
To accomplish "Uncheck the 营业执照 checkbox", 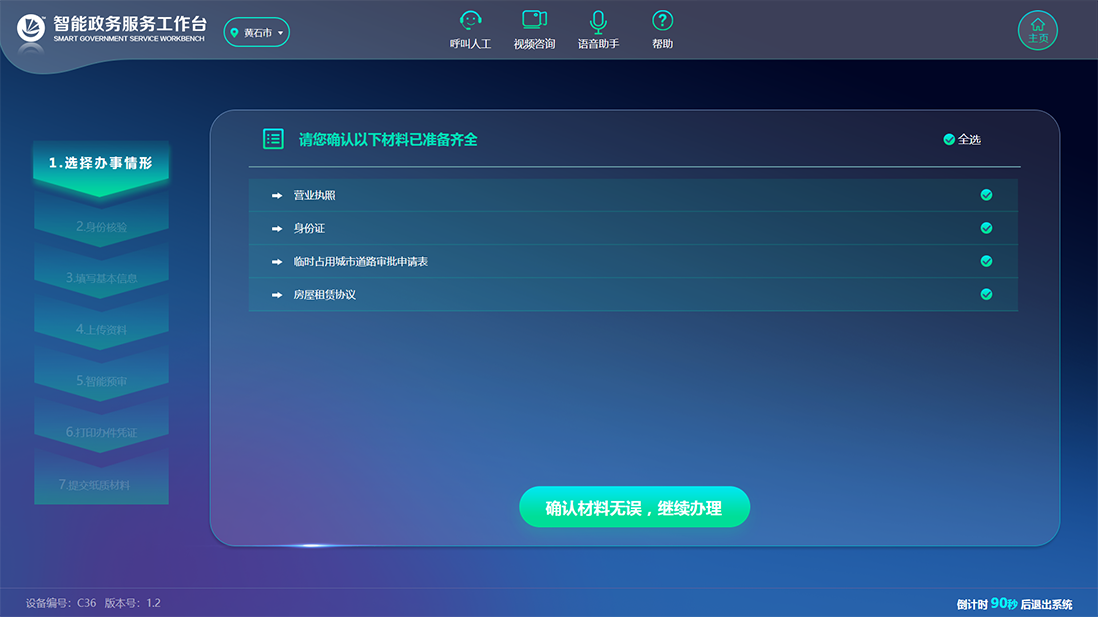I will tap(986, 195).
